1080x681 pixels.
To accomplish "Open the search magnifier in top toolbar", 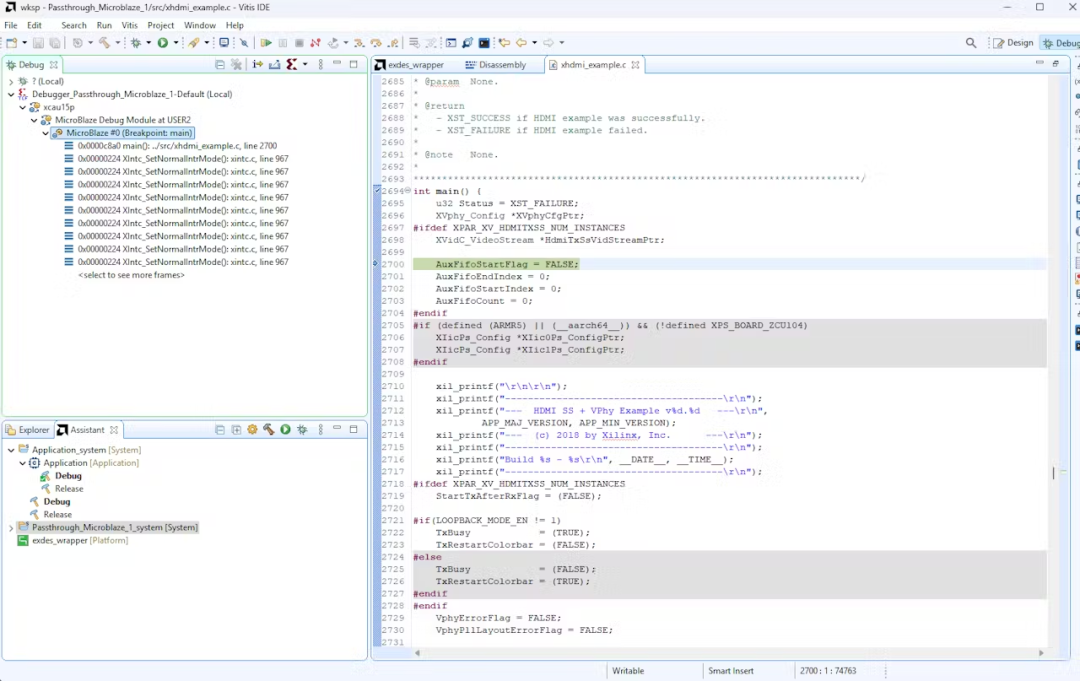I will 971,43.
